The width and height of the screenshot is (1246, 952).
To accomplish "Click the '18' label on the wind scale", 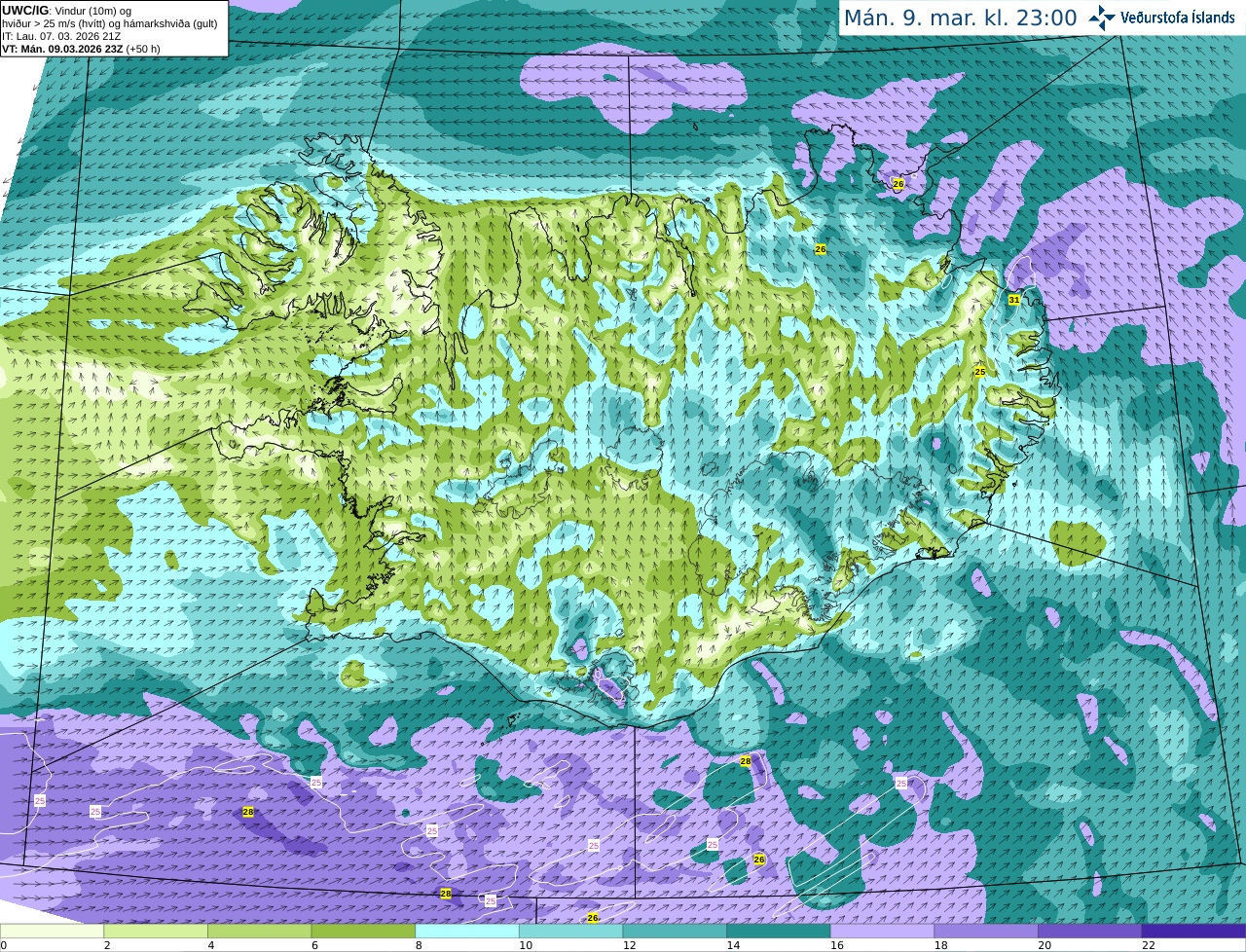I will (x=940, y=945).
